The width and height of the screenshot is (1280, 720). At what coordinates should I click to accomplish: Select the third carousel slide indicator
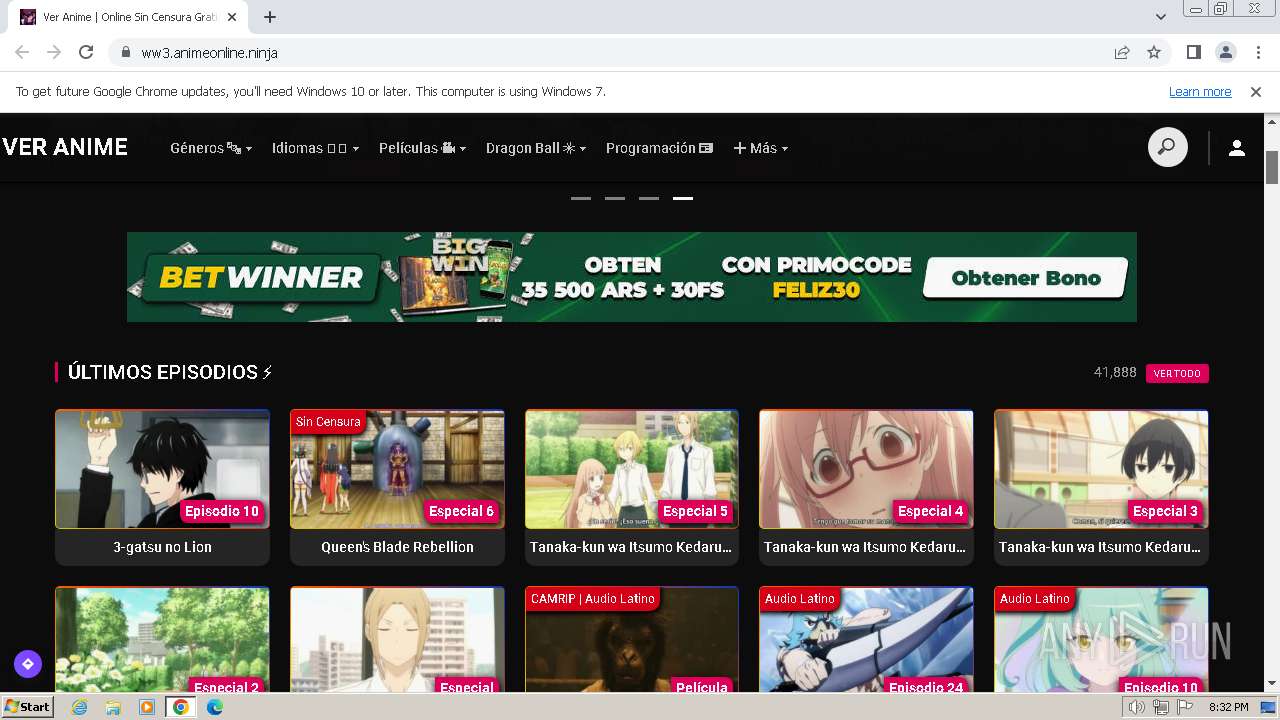[649, 198]
